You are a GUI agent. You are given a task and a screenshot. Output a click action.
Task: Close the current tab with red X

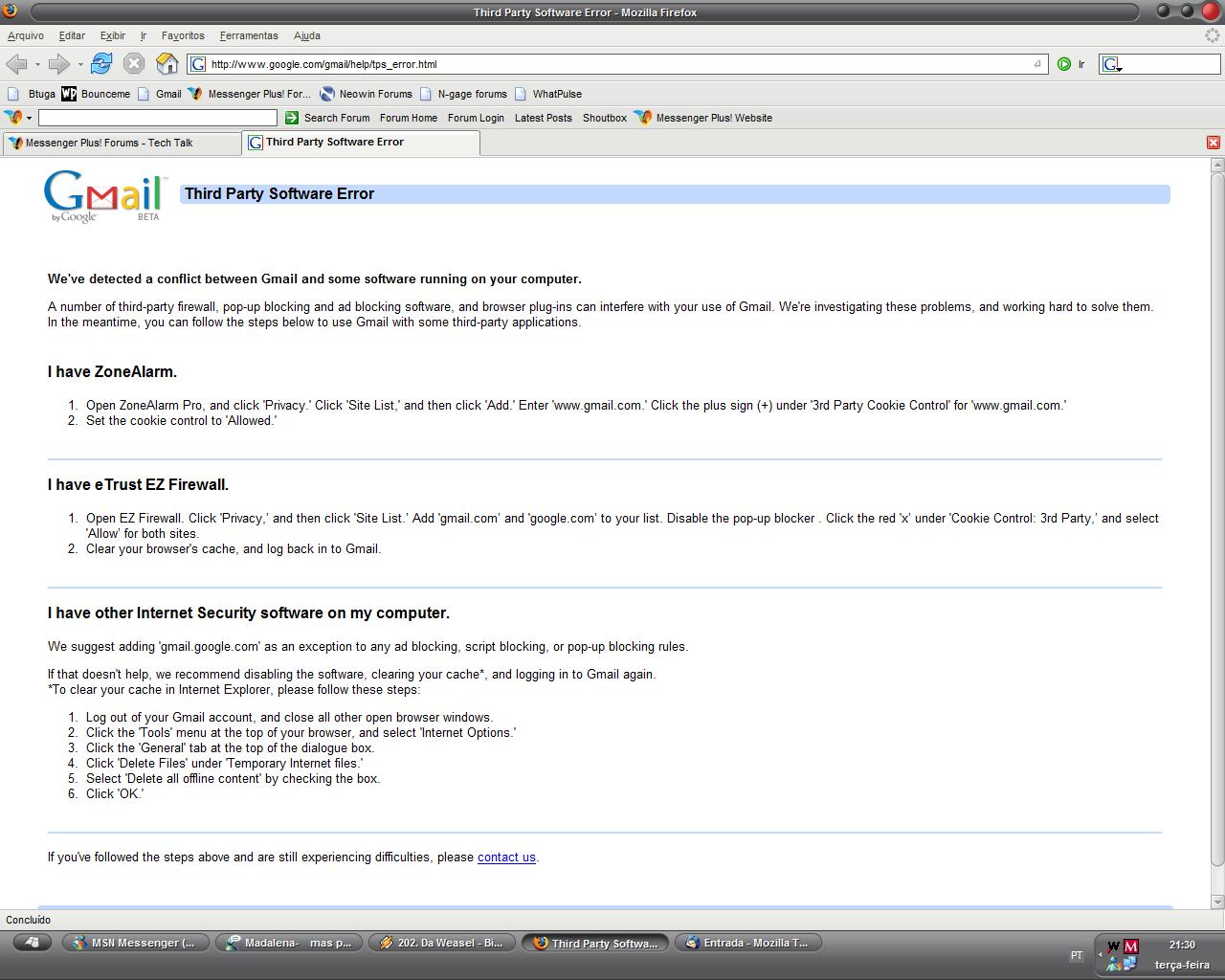pos(1213,143)
